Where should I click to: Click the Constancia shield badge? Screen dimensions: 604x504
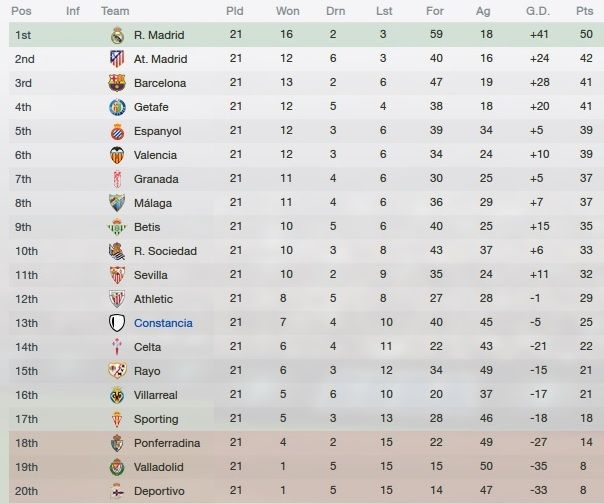point(117,323)
